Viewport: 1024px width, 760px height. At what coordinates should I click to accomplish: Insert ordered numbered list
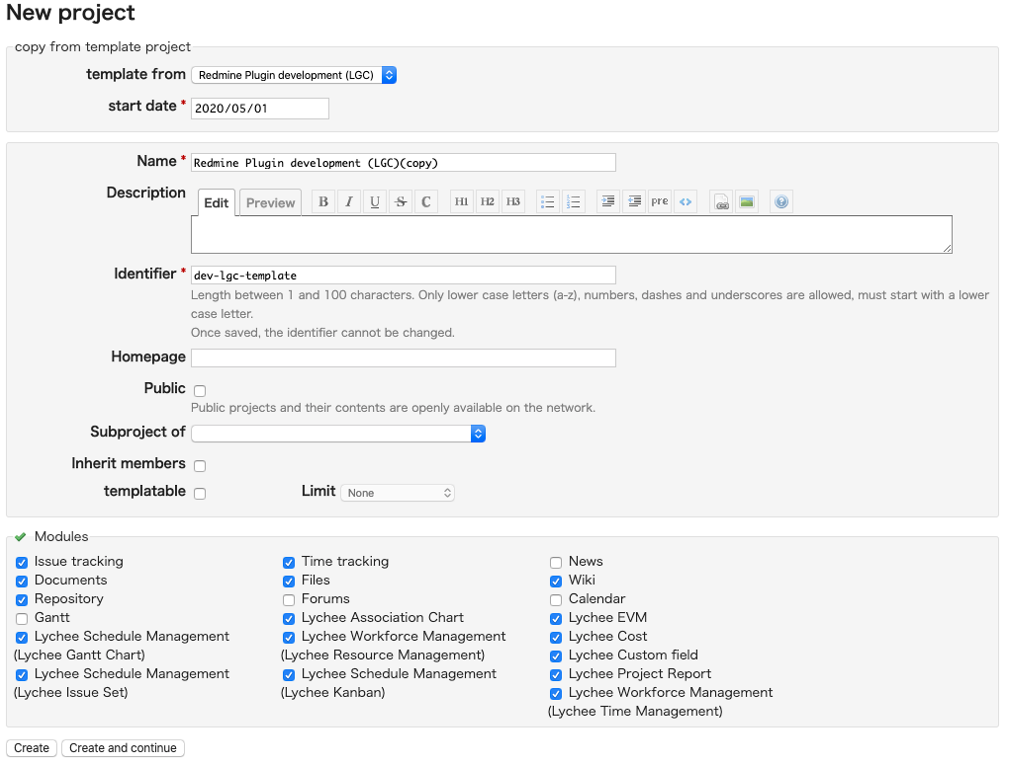coord(573,202)
